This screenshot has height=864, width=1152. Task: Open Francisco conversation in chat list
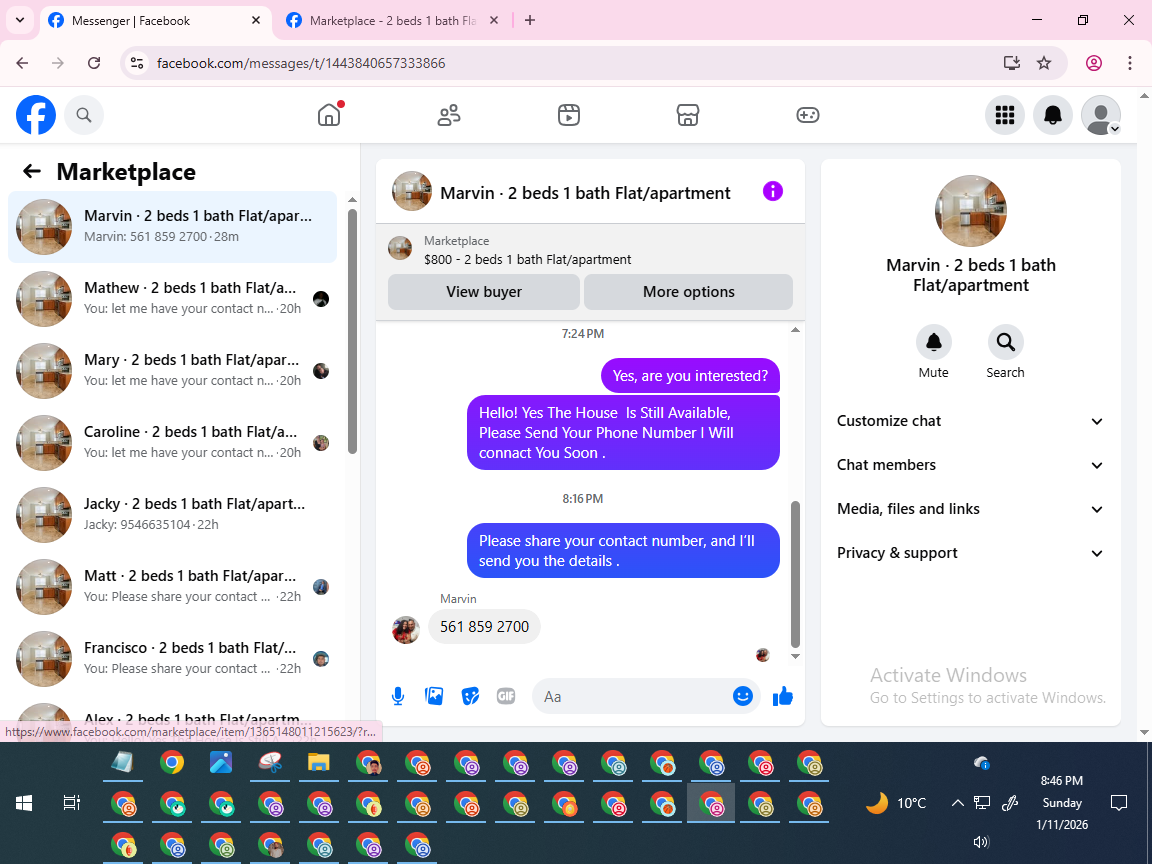173,659
